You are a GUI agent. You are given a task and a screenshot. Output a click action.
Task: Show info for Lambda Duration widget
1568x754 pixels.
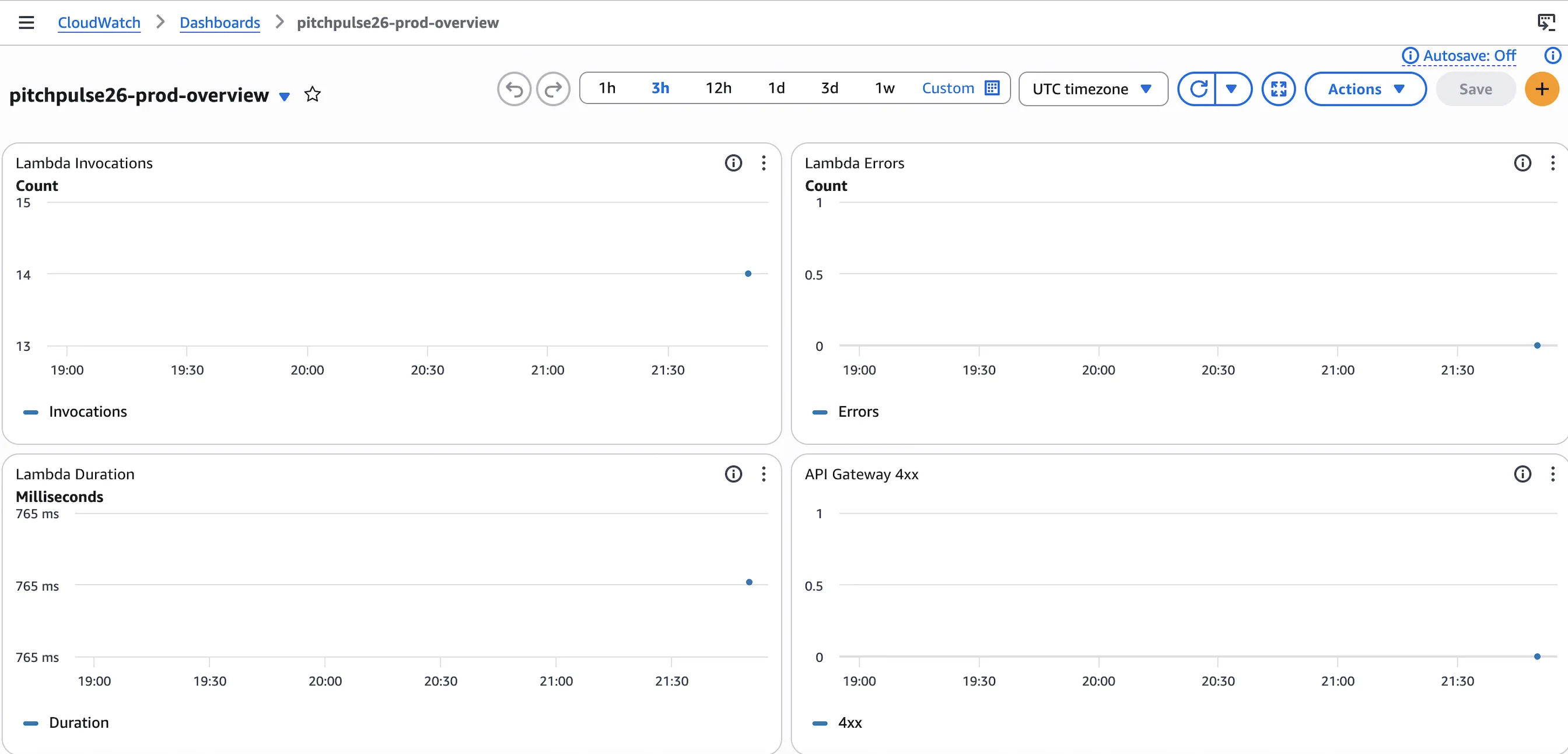(733, 474)
